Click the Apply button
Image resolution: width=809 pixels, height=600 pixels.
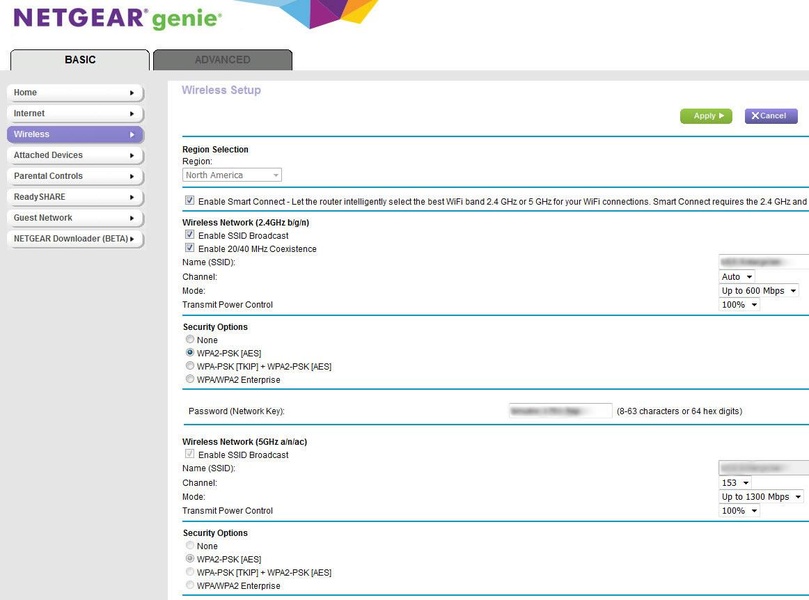click(x=706, y=116)
